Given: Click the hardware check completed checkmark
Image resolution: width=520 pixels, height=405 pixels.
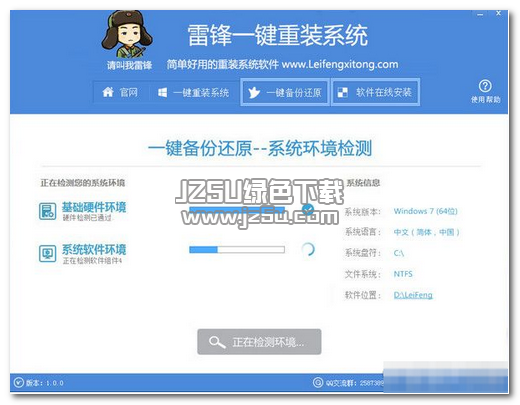Looking at the screenshot, I should 308,209.
